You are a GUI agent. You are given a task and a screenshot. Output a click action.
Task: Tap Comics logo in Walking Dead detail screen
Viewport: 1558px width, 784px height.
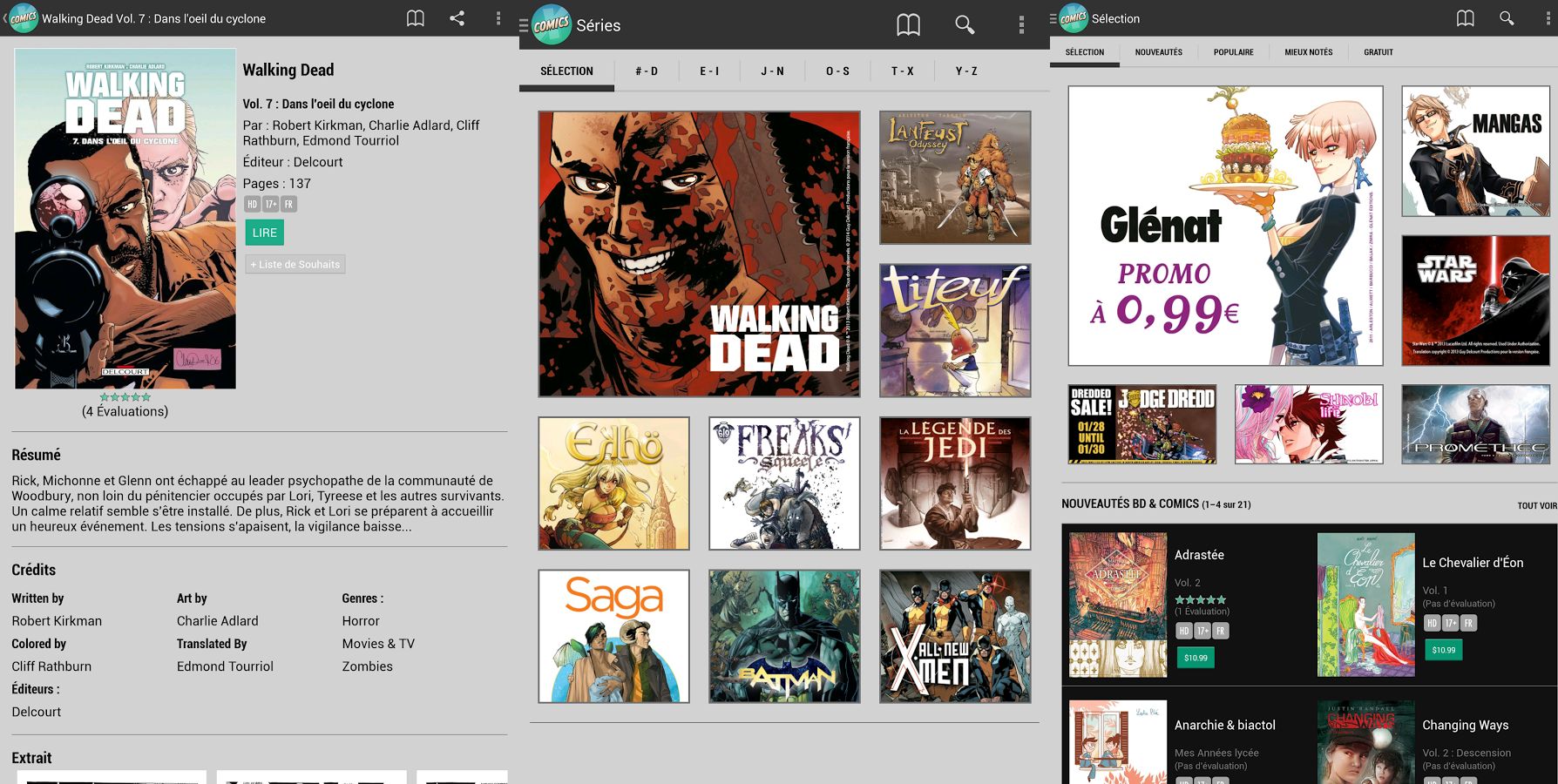[x=24, y=18]
